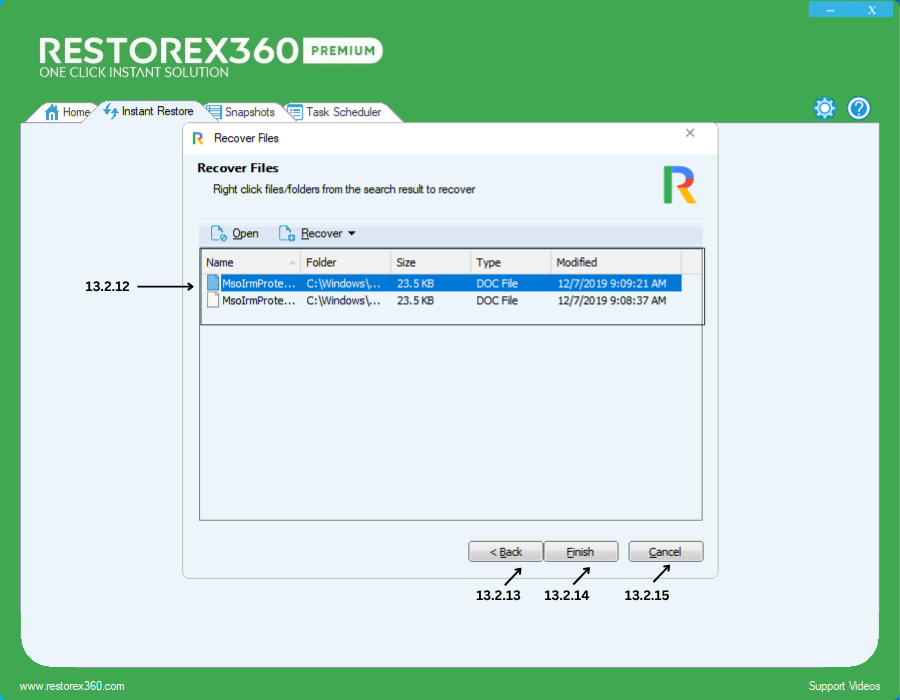This screenshot has width=900, height=700.
Task: Click the Recover icon in toolbar
Action: pyautogui.click(x=286, y=234)
